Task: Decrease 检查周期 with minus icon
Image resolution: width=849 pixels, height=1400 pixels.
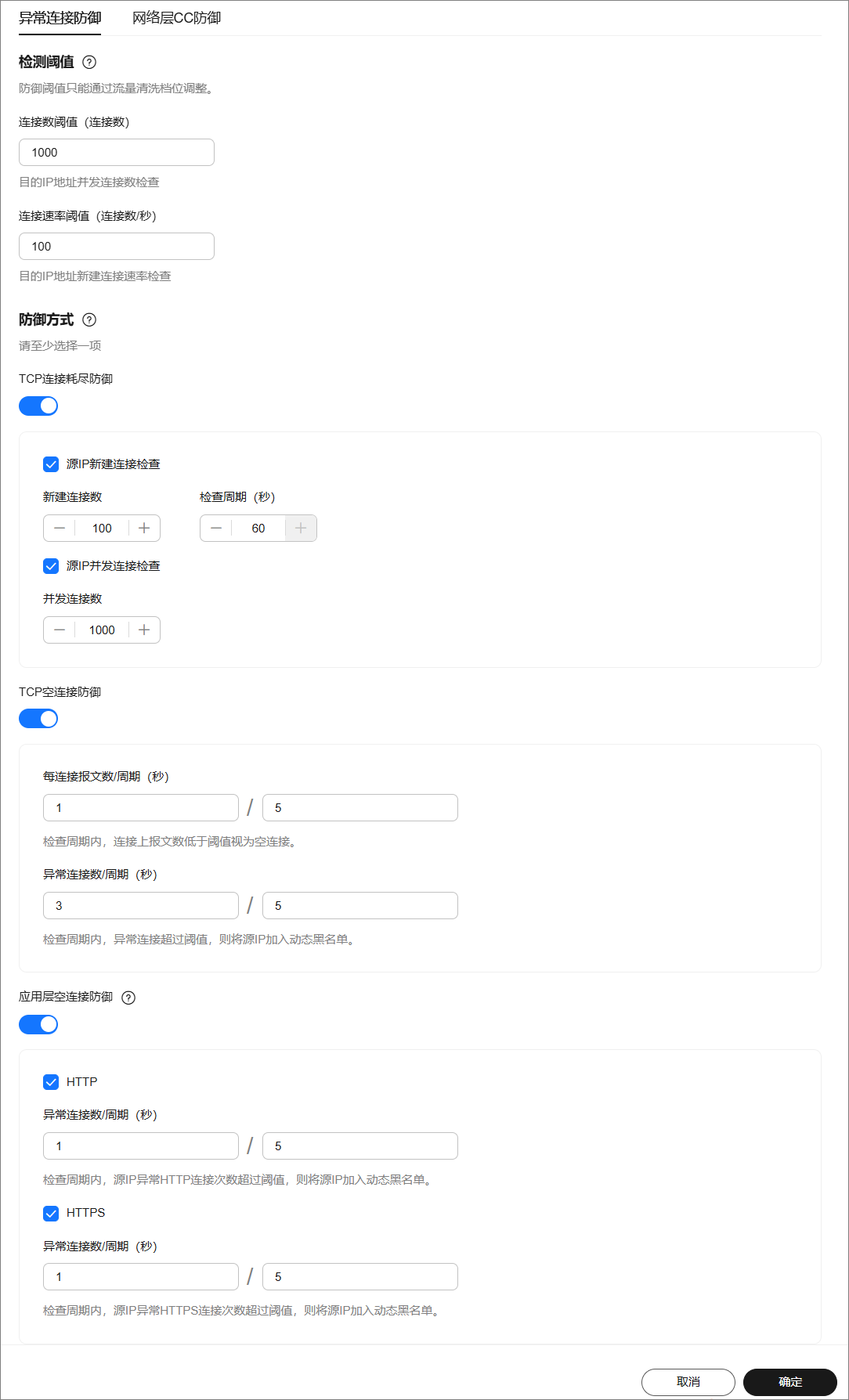Action: (216, 529)
